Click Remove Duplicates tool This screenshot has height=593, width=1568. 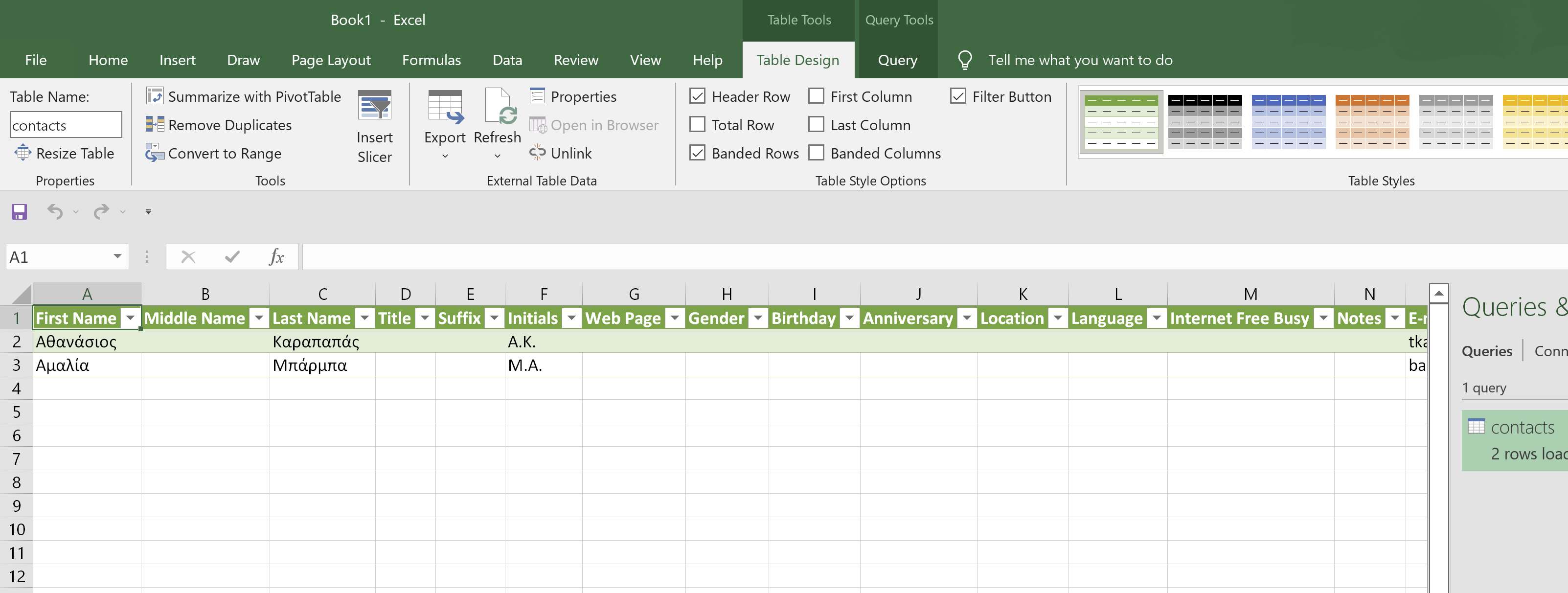pos(219,125)
